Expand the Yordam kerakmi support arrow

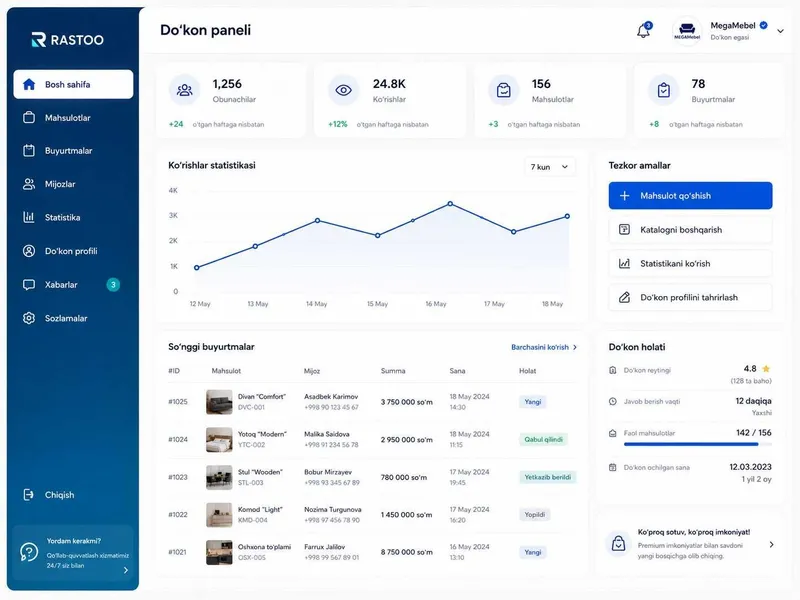coord(126,570)
